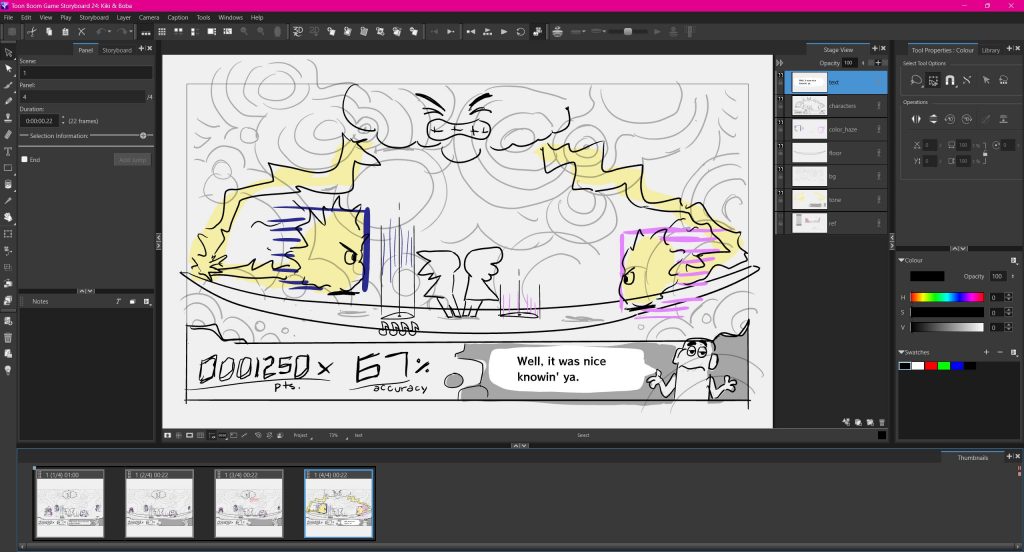The width and height of the screenshot is (1024, 552).
Task: Select the Paint bucket tool
Action: click(x=8, y=184)
